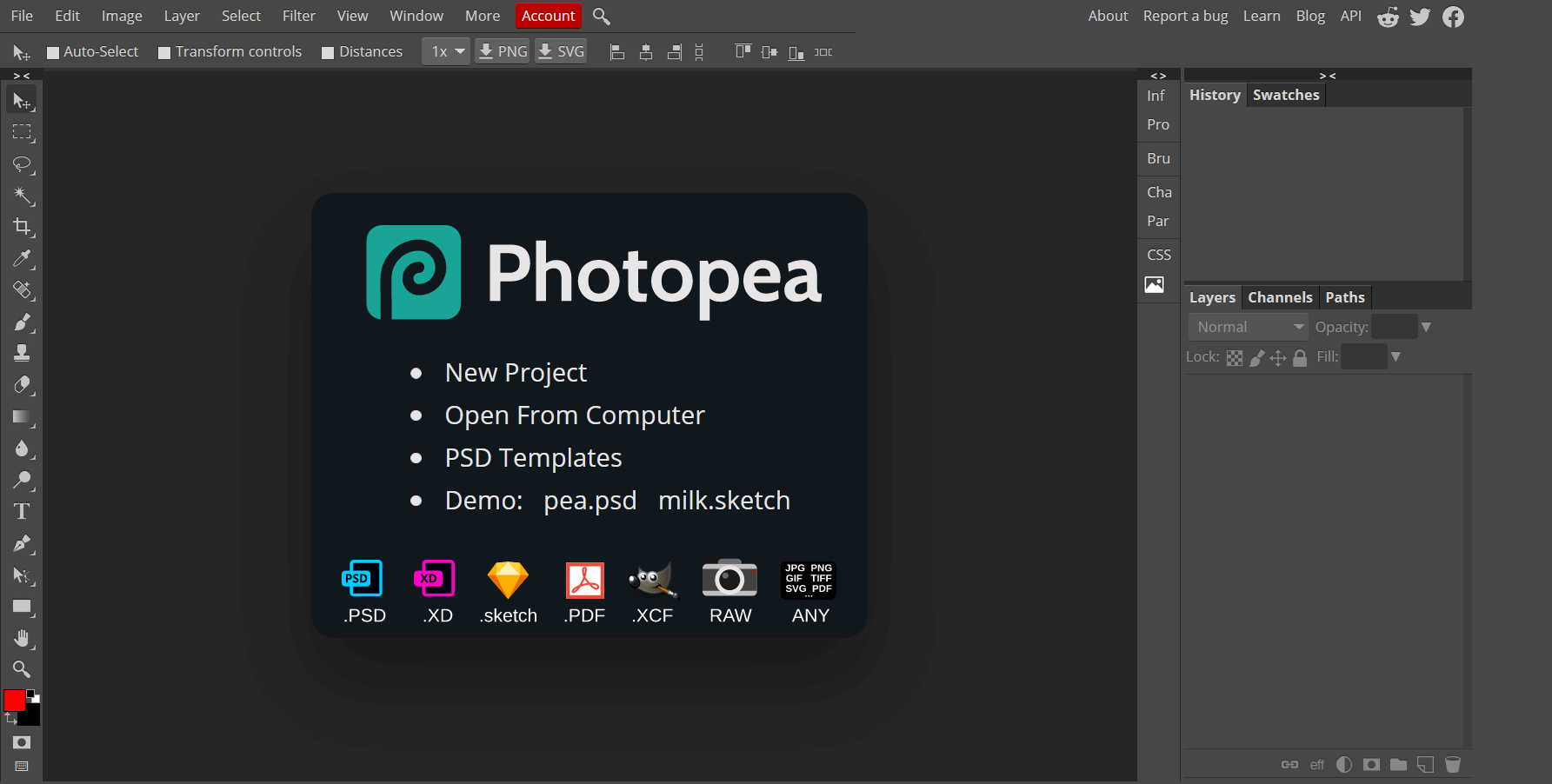Reset colors with the small default swatches icon
Viewport: 1552px width, 784px height.
tap(33, 695)
